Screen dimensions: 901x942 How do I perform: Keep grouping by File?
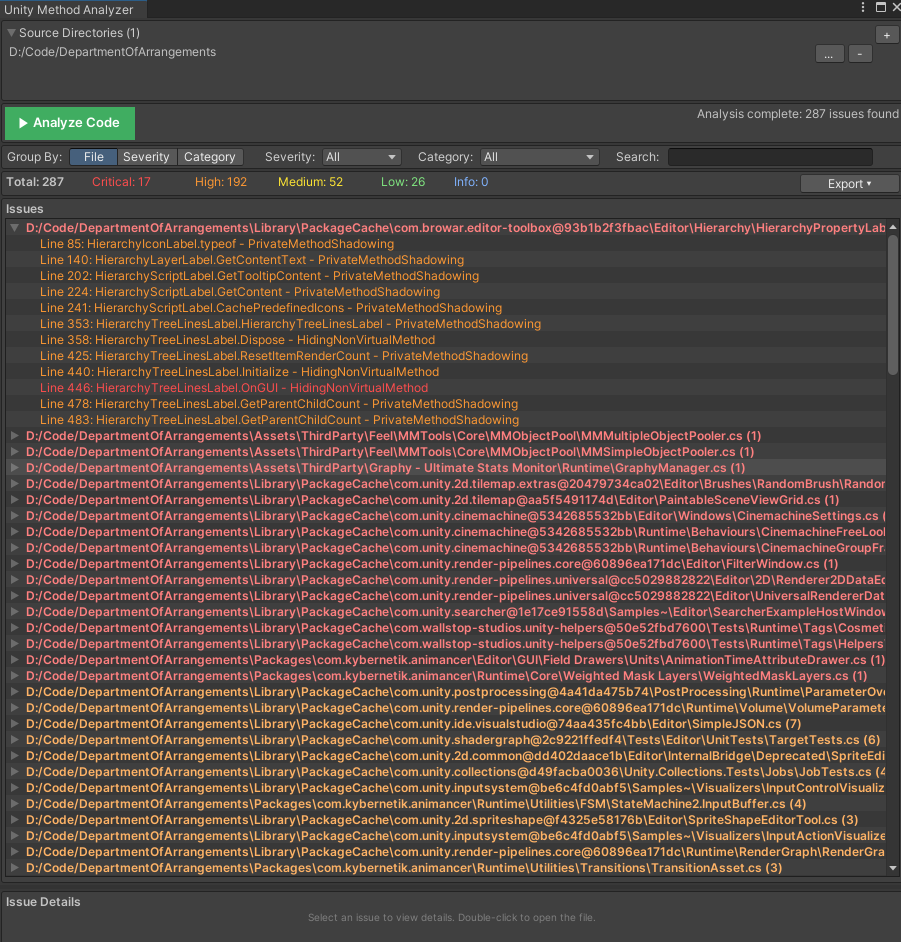point(93,156)
